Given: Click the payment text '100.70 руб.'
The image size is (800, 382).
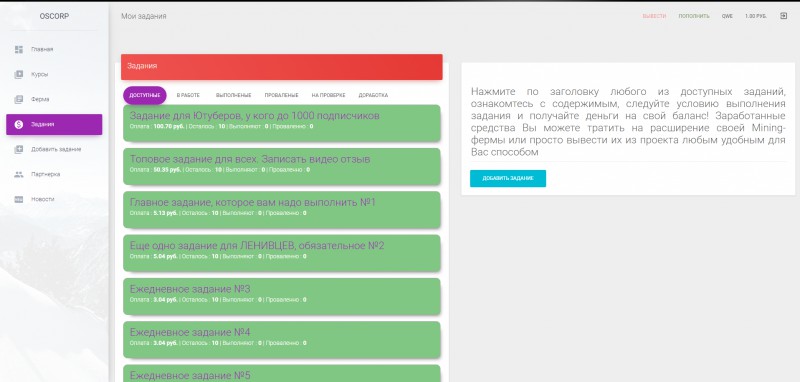Looking at the screenshot, I should [168, 126].
